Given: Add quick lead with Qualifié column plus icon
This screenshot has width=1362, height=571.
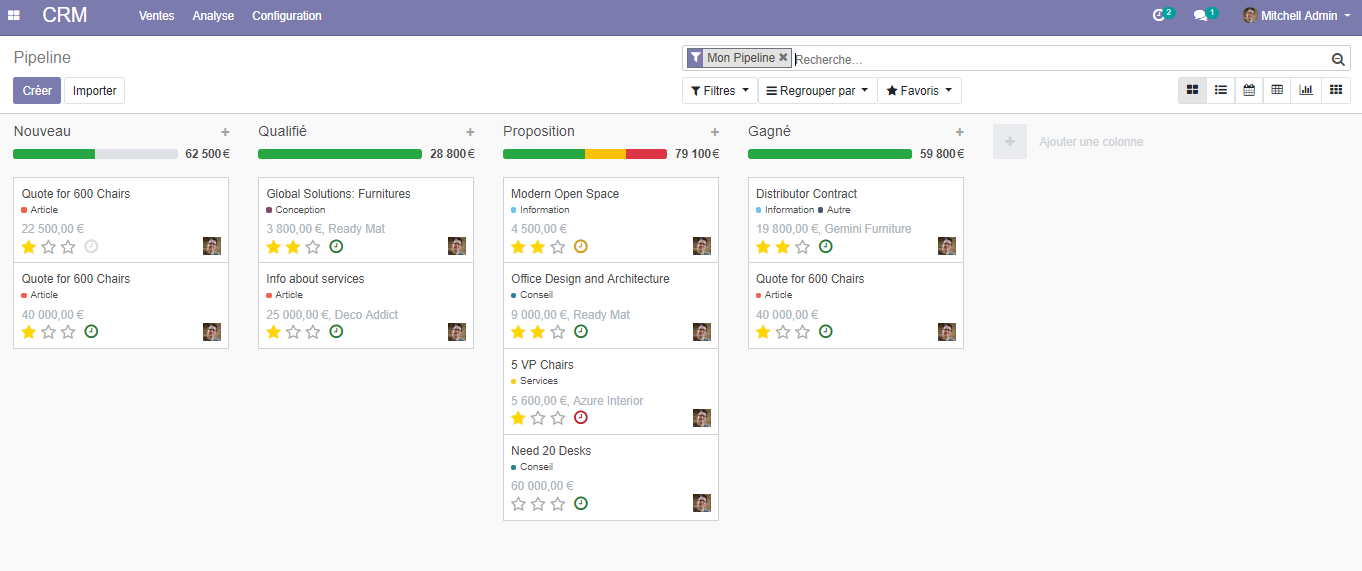Looking at the screenshot, I should coord(470,132).
